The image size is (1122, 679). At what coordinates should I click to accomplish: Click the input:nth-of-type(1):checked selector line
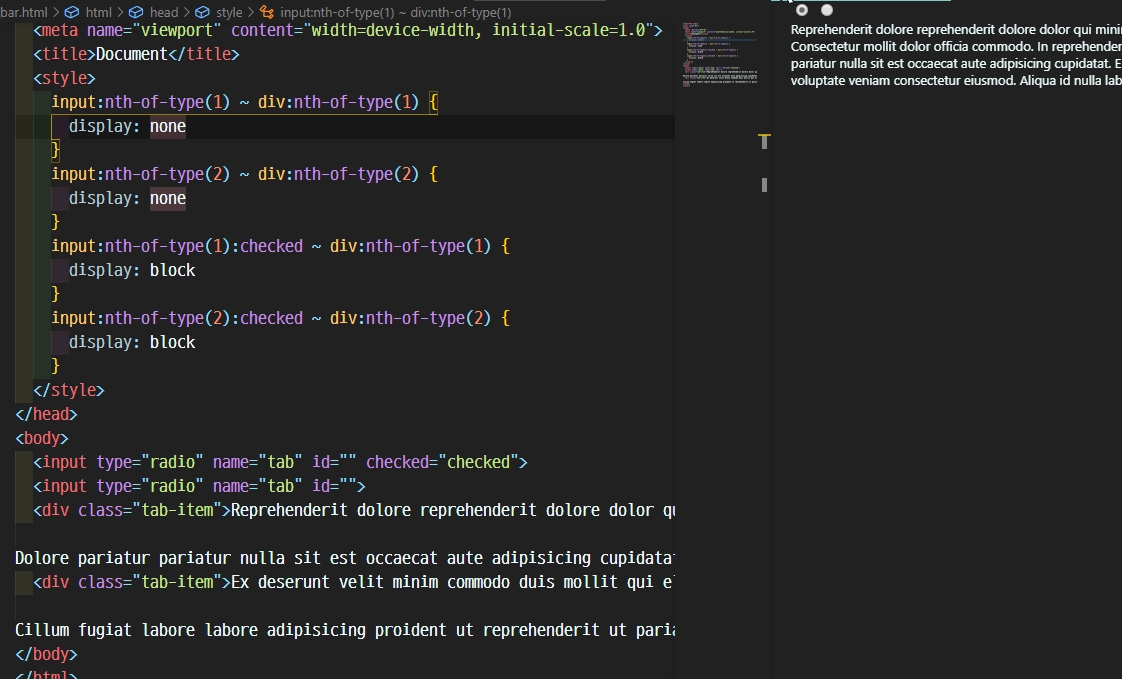click(x=280, y=246)
